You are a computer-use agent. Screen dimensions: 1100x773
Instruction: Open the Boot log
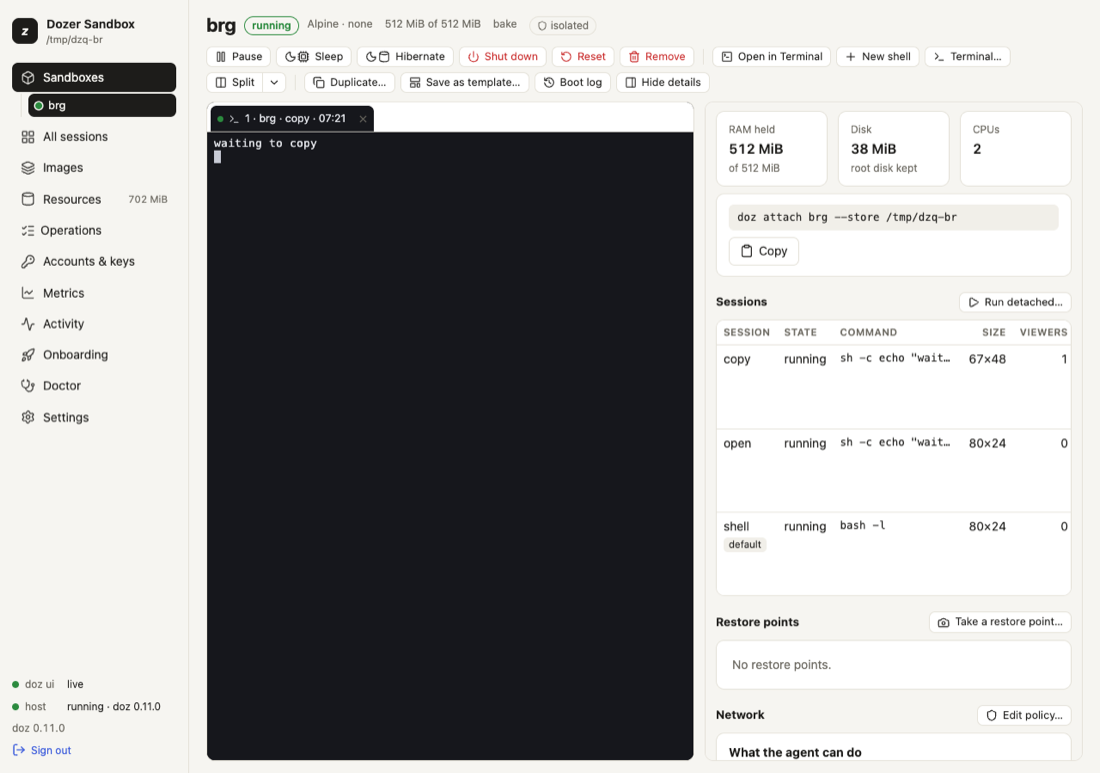[x=572, y=82]
